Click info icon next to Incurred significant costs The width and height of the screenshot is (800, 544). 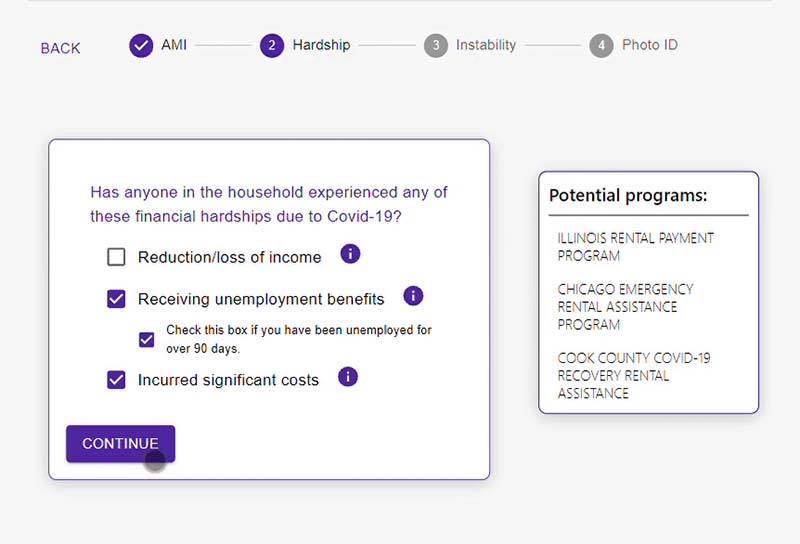348,377
